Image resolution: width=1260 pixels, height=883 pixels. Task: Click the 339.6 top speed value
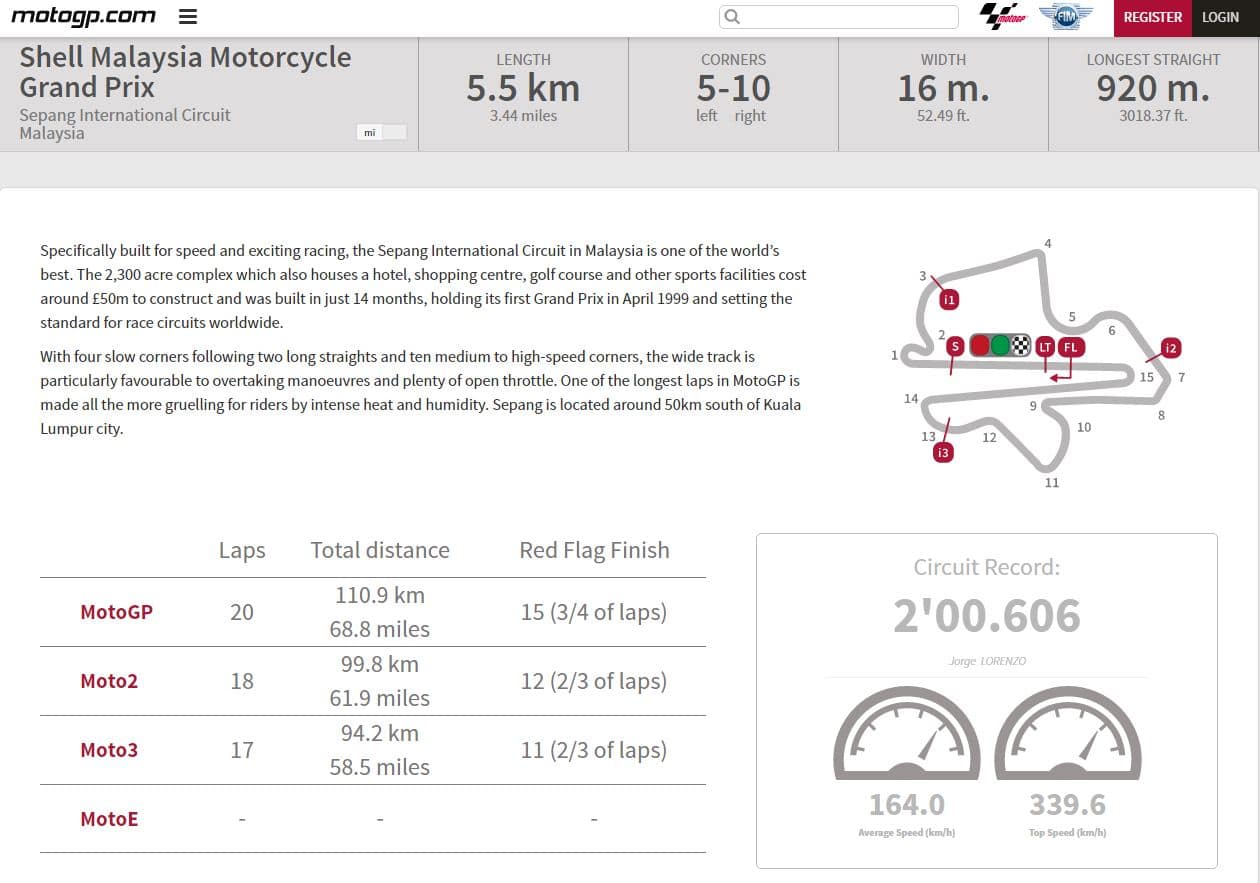pos(1067,804)
